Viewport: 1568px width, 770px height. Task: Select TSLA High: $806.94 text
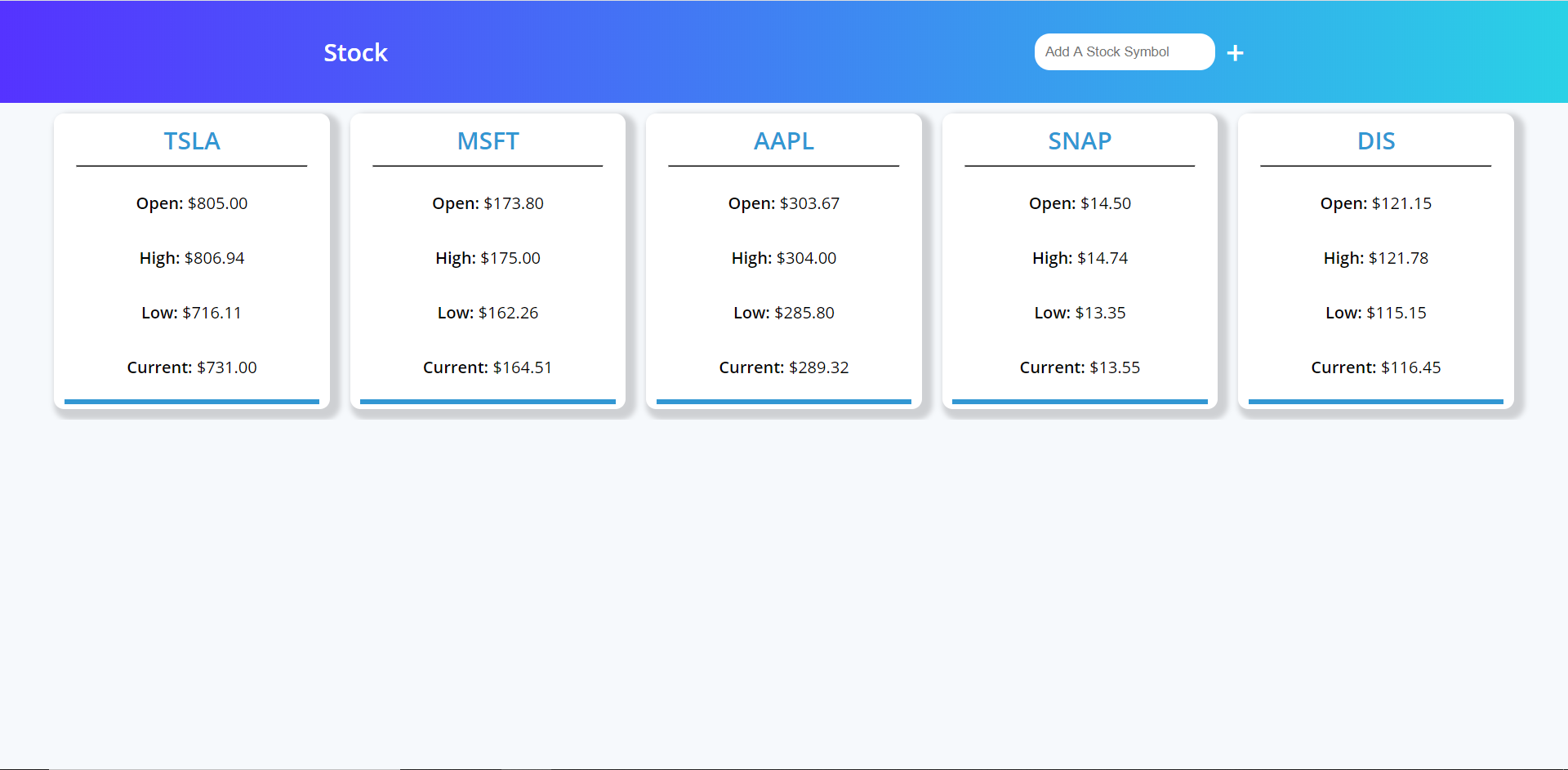[x=192, y=258]
